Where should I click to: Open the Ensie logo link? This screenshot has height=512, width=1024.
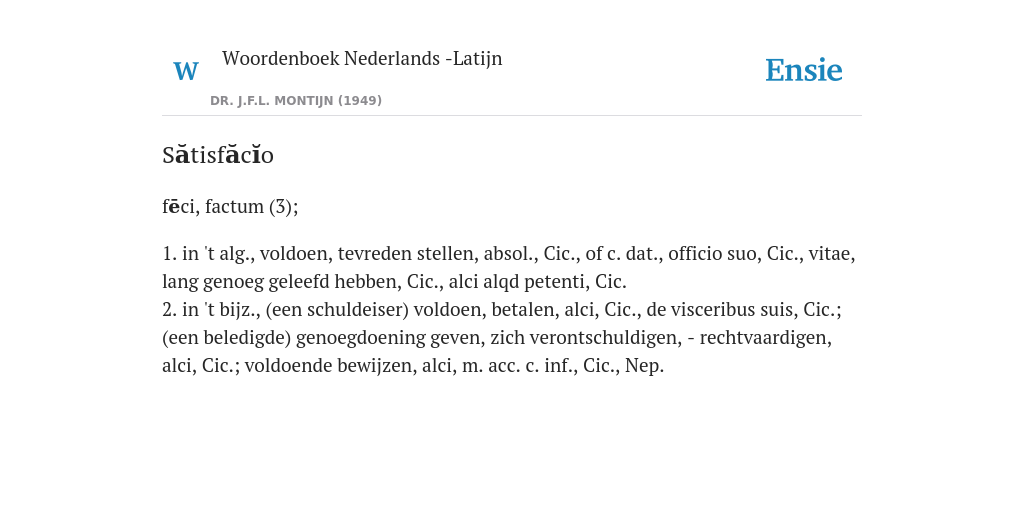[803, 70]
